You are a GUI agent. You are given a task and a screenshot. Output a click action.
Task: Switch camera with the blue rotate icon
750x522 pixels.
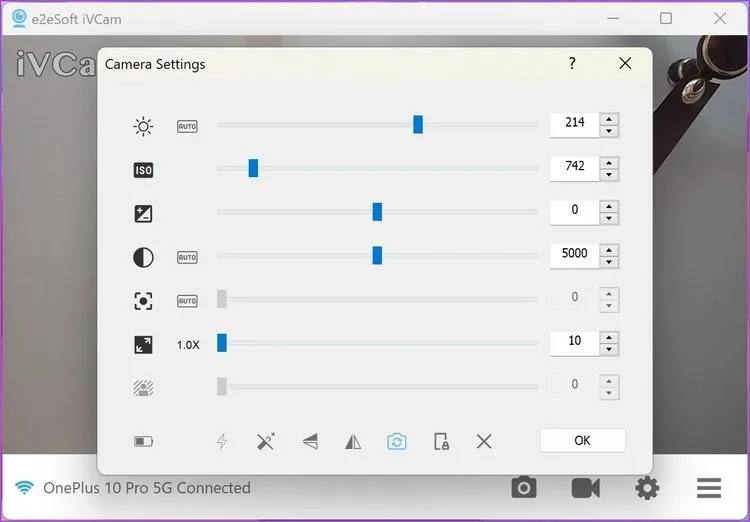(397, 441)
